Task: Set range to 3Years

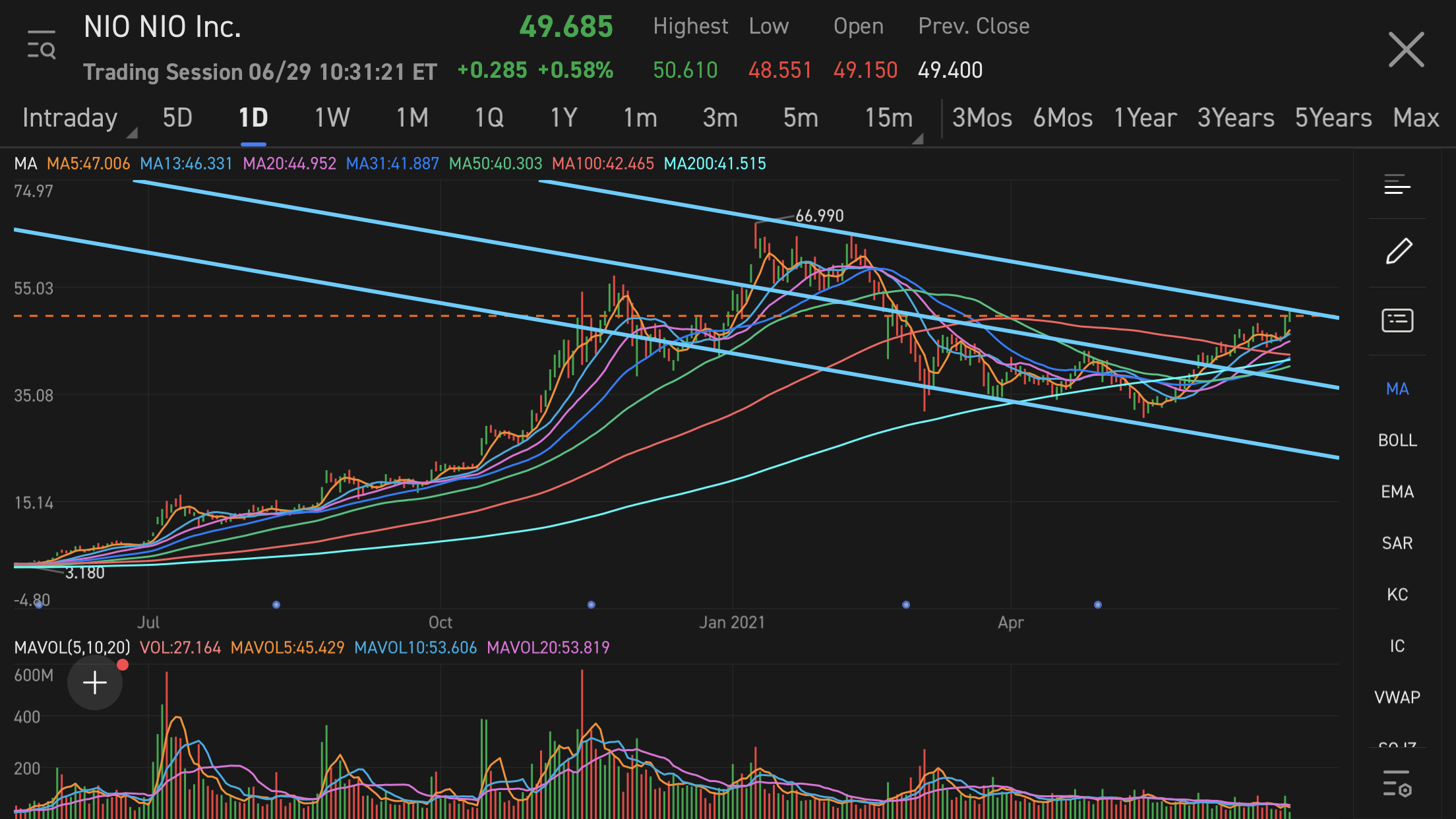Action: [x=1236, y=118]
